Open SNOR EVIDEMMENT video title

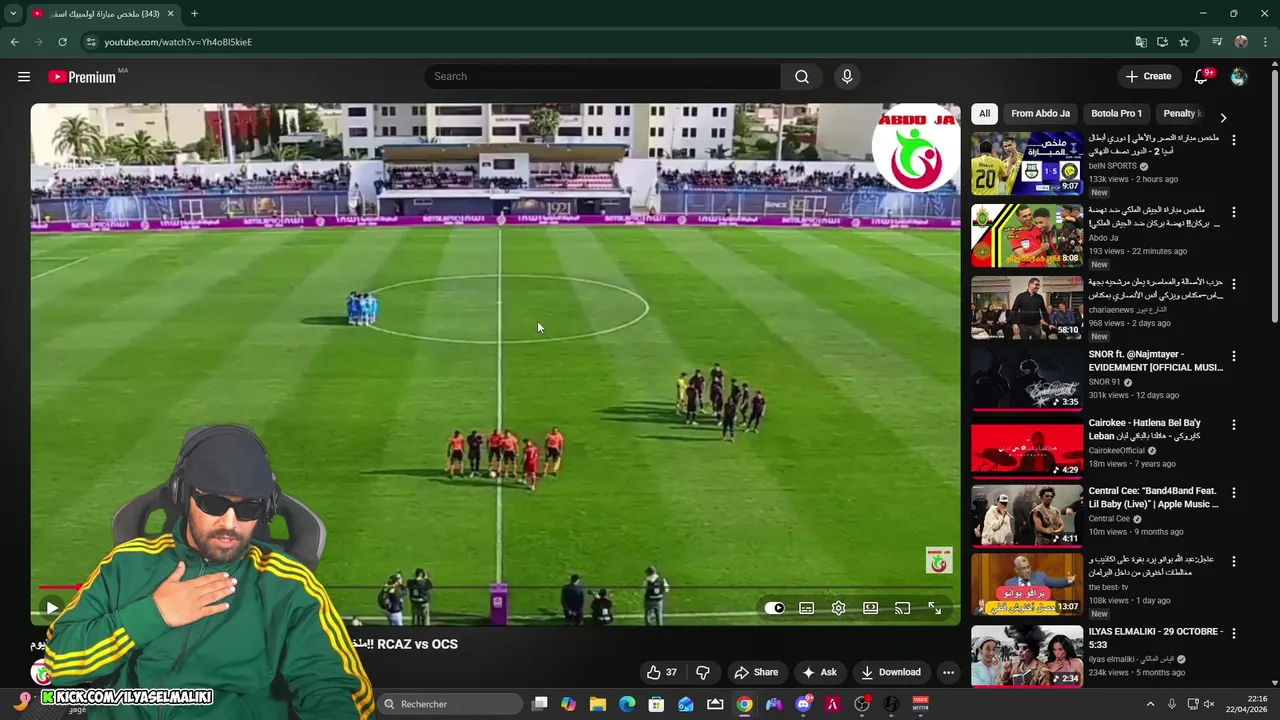coord(1156,361)
